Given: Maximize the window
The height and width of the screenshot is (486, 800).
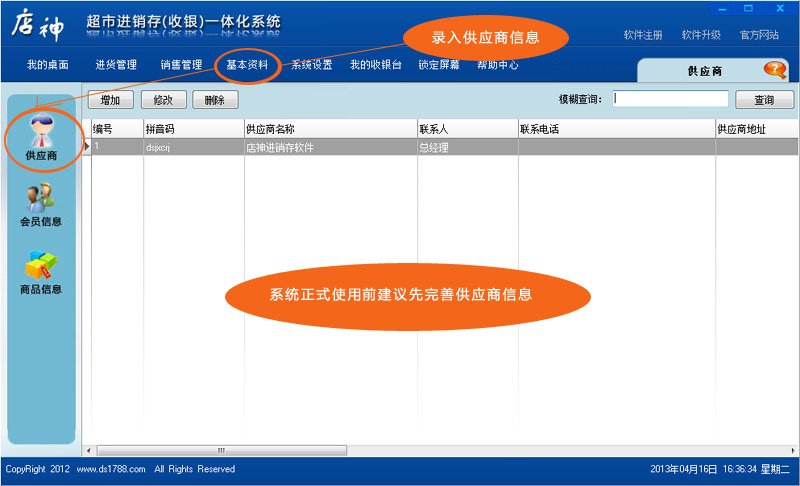Looking at the screenshot, I should pyautogui.click(x=748, y=8).
